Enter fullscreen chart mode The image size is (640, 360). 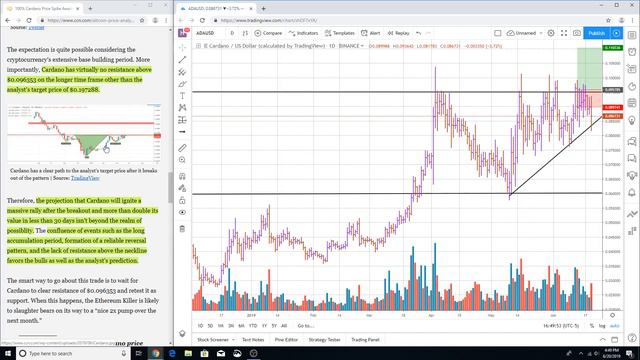pos(564,33)
